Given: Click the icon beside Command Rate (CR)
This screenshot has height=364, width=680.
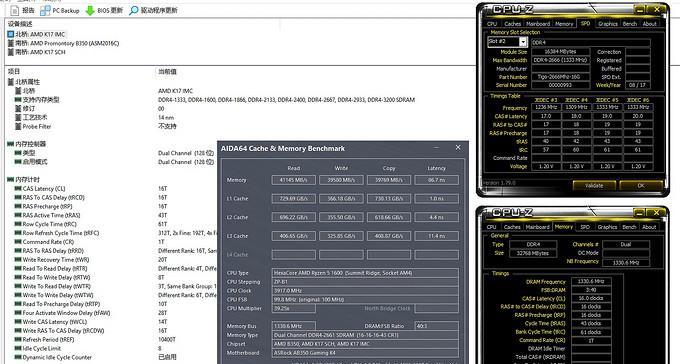Looking at the screenshot, I should click(x=18, y=242).
